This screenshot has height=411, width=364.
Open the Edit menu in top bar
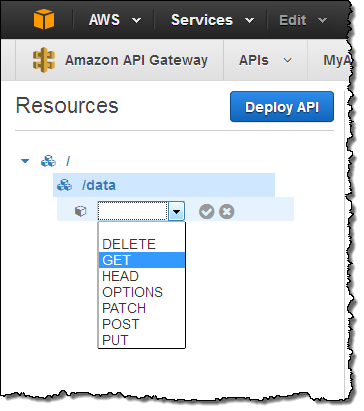(x=303, y=20)
